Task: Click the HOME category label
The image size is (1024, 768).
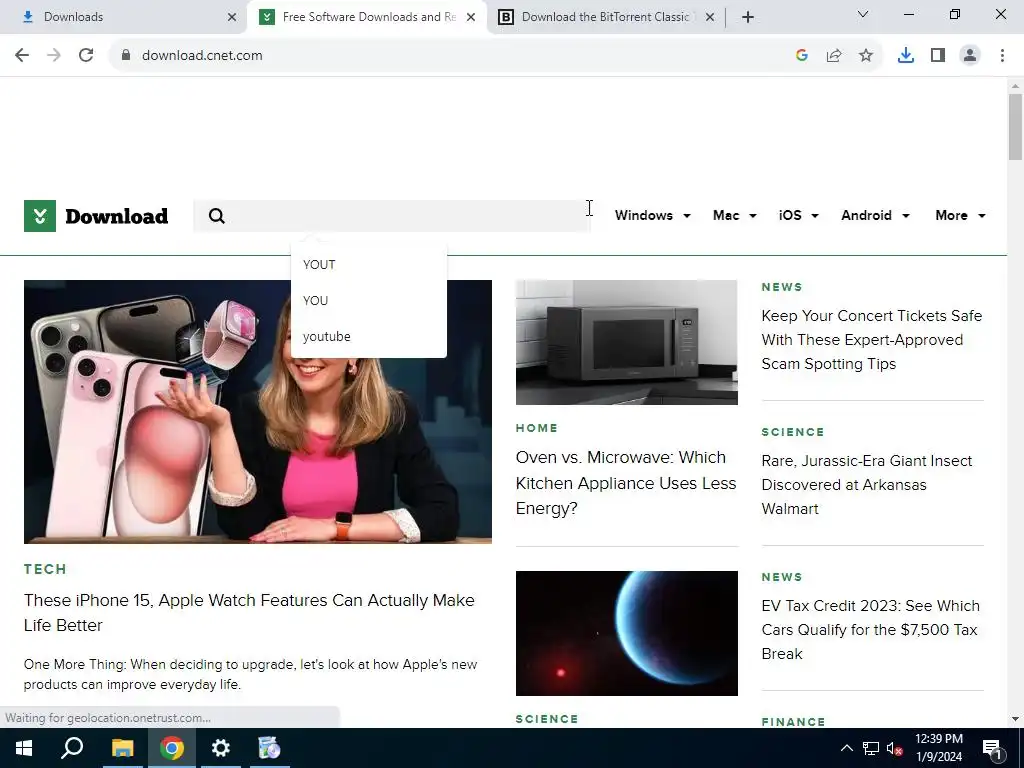Action: (537, 428)
